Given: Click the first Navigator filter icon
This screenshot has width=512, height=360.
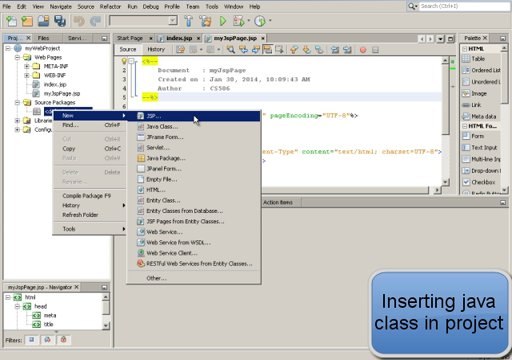Looking at the screenshot, I should coord(32,340).
